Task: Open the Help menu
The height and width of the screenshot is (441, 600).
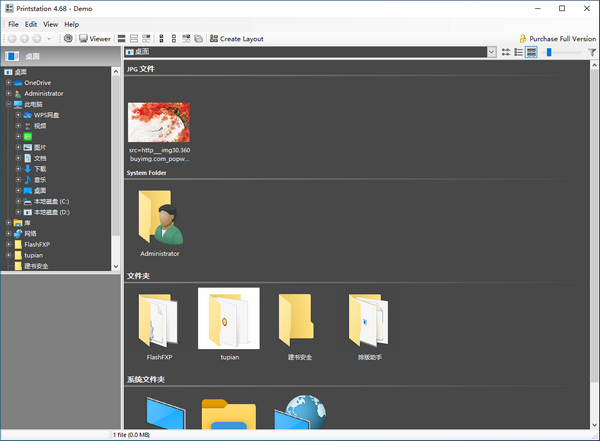Action: (72, 24)
